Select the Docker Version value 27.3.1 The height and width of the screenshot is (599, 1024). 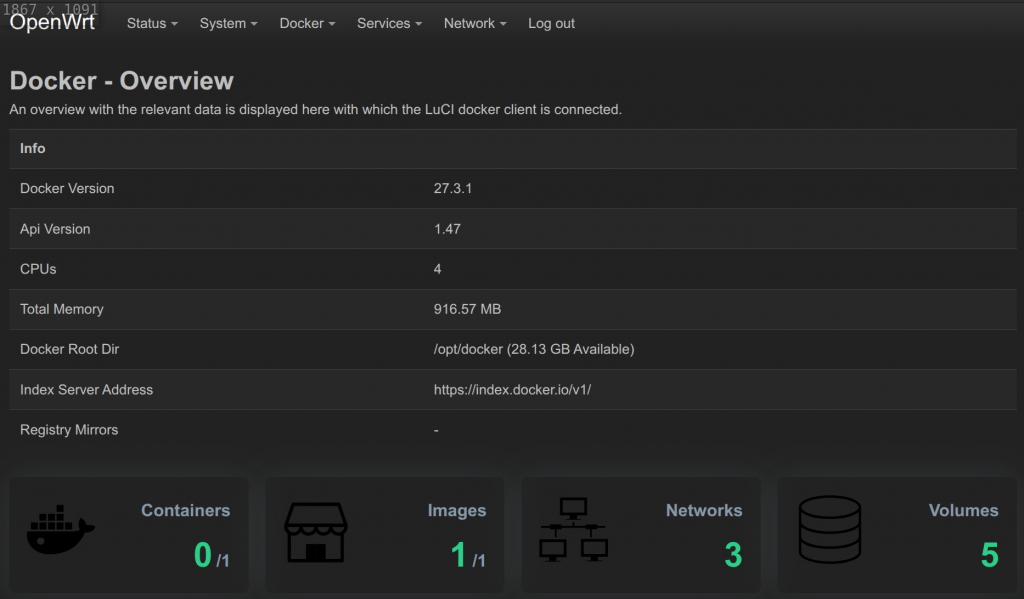(x=453, y=189)
